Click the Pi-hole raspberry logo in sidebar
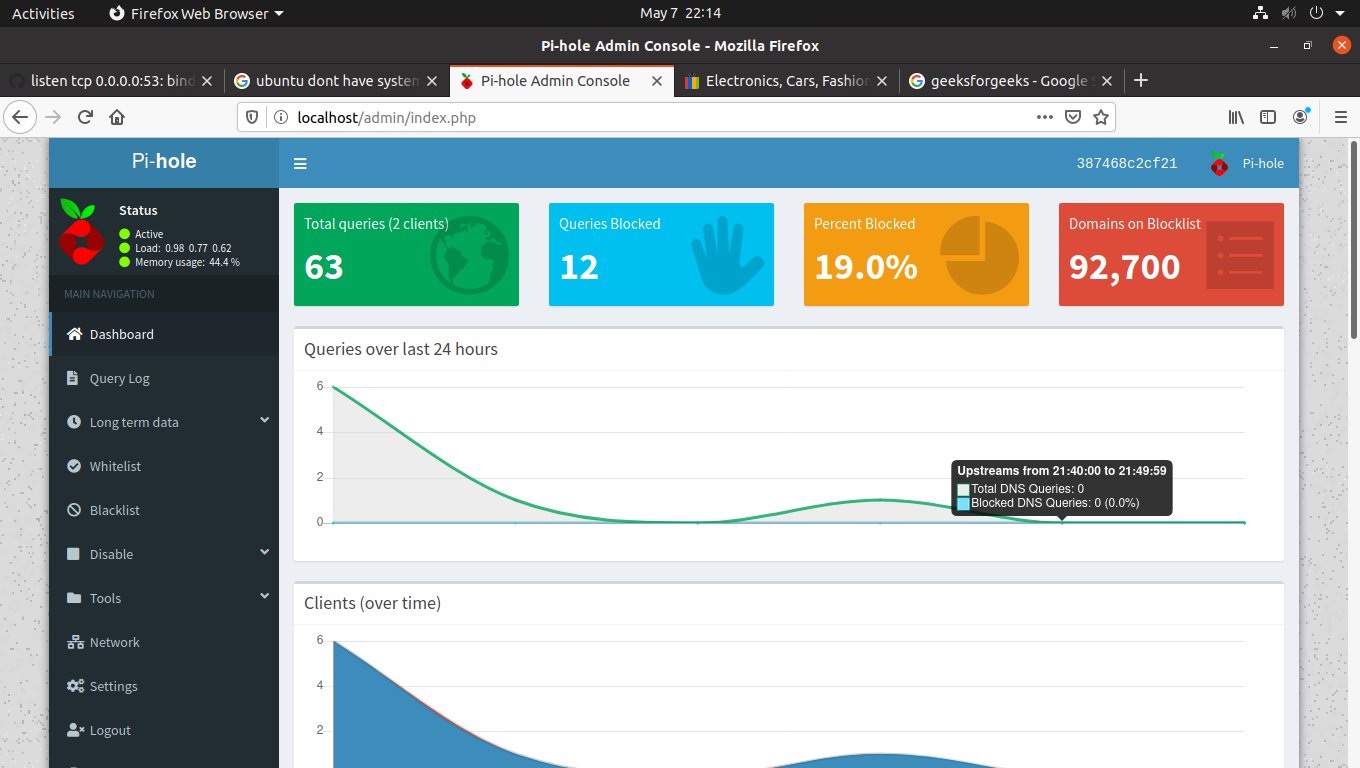 click(81, 232)
